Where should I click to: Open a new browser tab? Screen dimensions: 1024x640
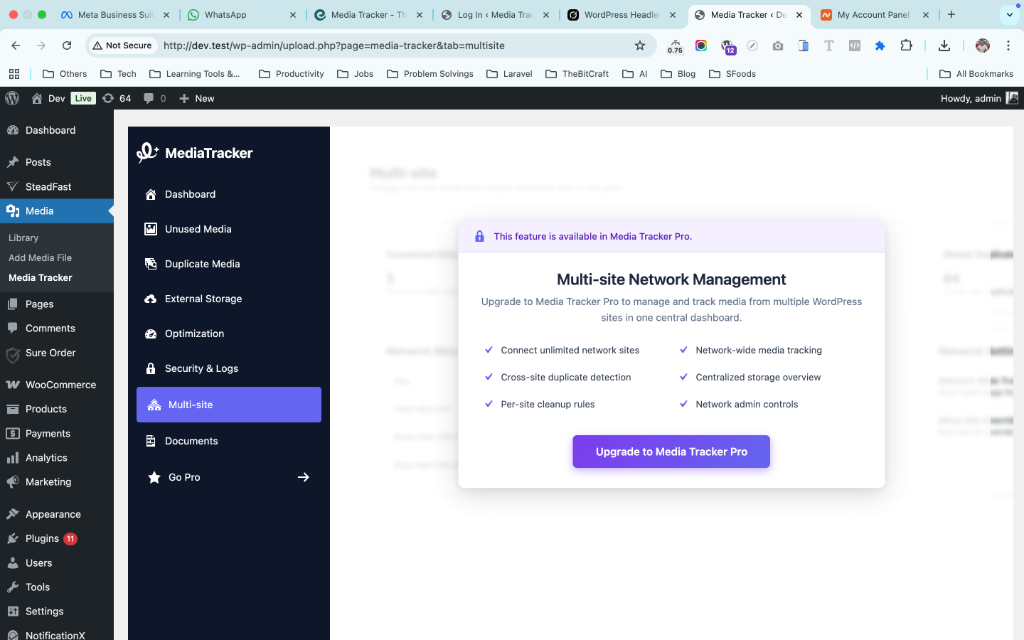(x=952, y=14)
